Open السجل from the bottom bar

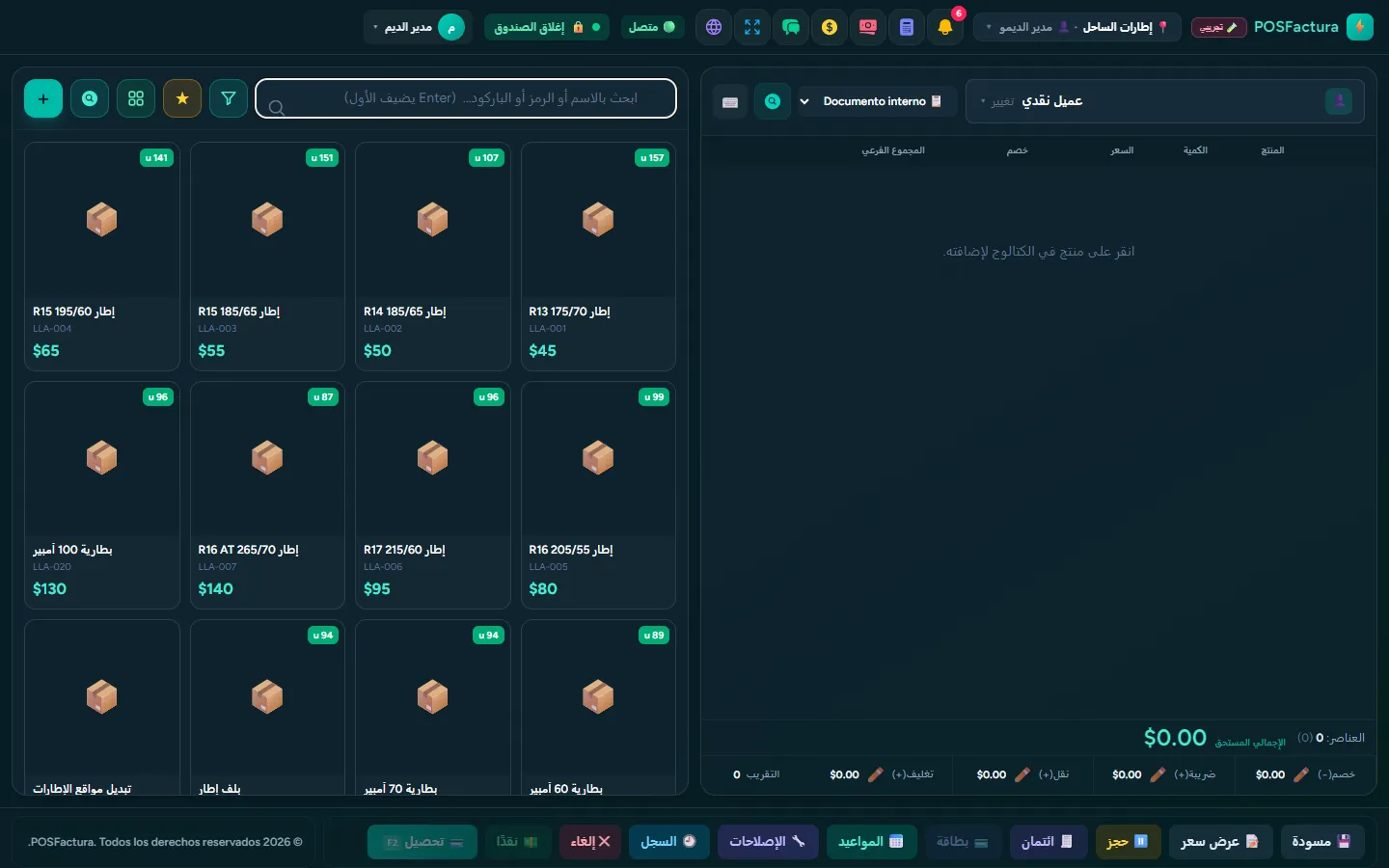tap(668, 842)
